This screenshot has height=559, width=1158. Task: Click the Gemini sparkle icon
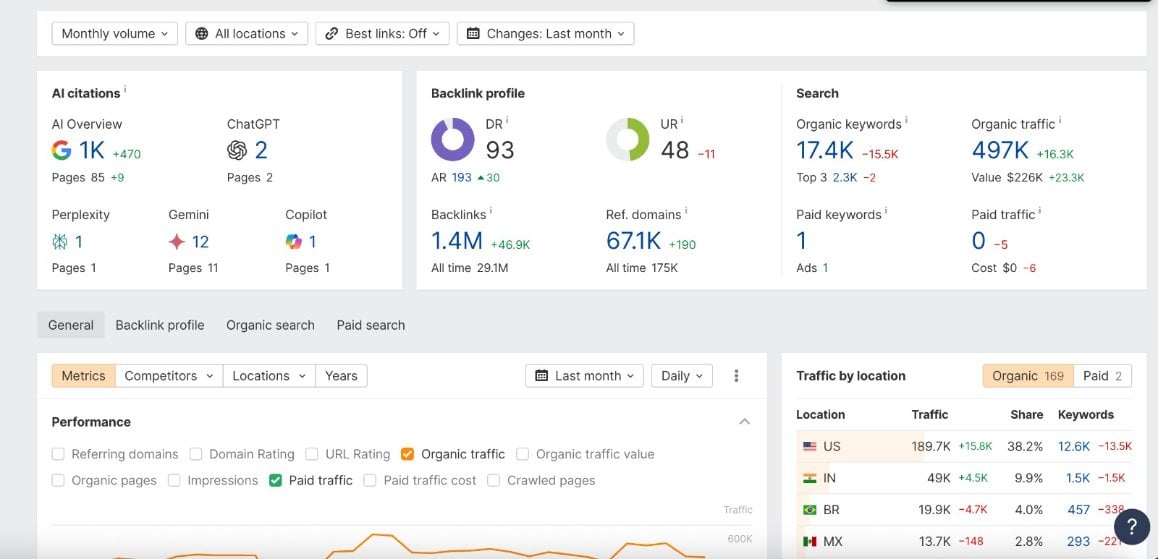177,241
